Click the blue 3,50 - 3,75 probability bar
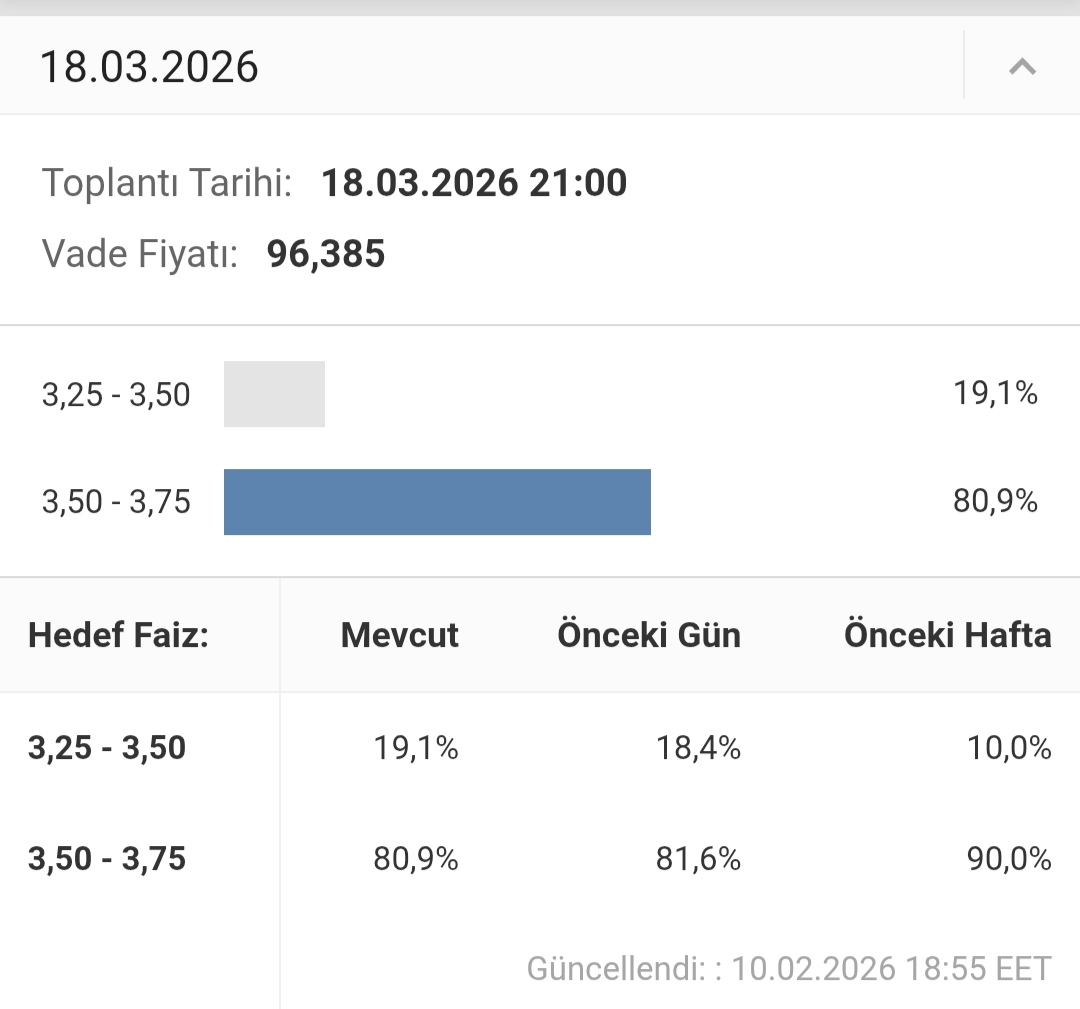The height and width of the screenshot is (1009, 1080). coord(437,502)
